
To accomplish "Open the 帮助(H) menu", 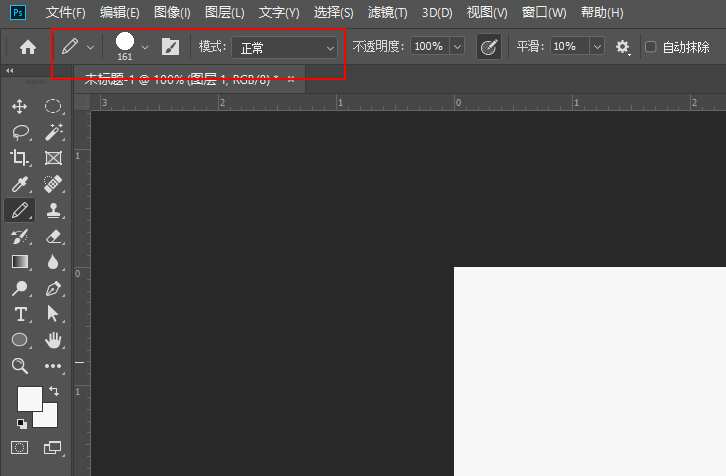I will point(602,13).
